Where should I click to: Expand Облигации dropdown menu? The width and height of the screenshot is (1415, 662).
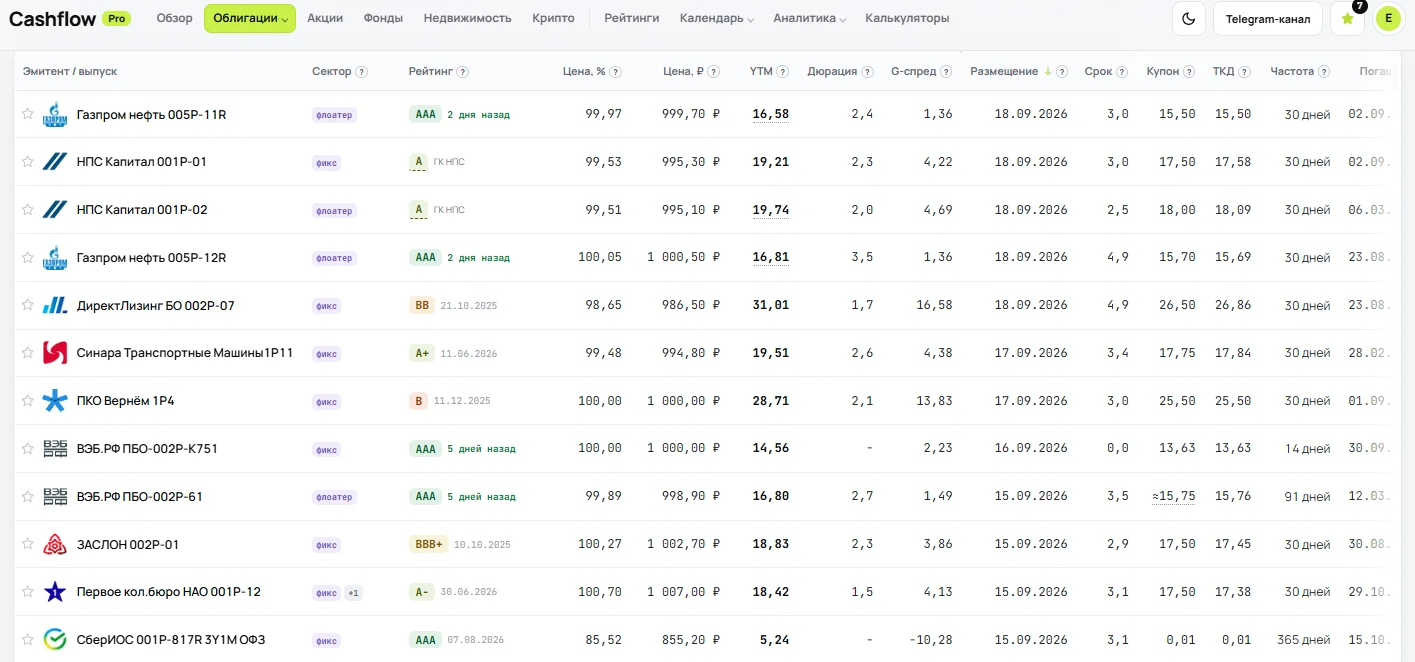(250, 18)
